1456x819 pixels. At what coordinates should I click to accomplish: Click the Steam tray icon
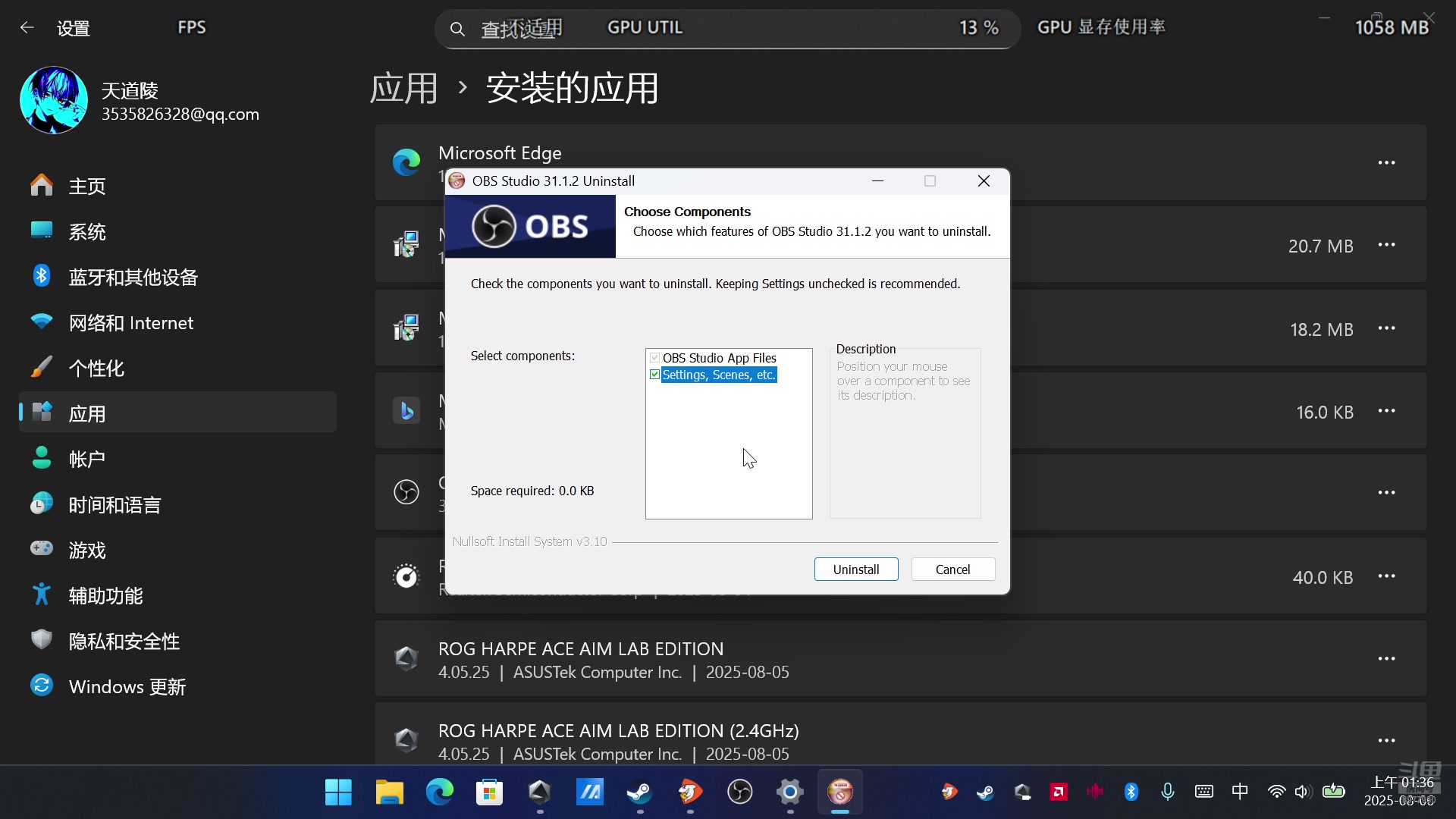point(985,792)
